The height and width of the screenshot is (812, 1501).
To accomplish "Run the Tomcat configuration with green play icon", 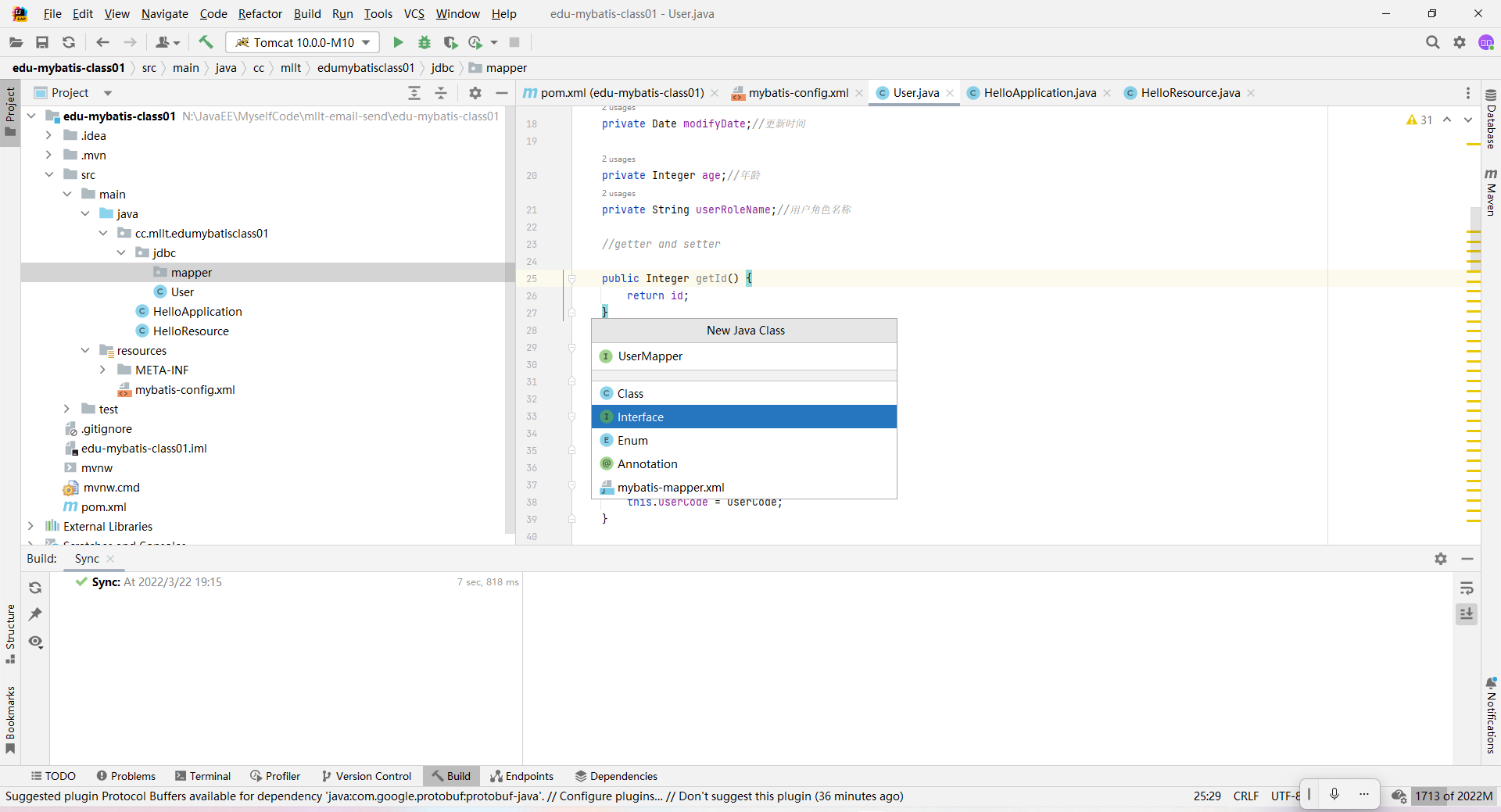I will click(x=398, y=42).
